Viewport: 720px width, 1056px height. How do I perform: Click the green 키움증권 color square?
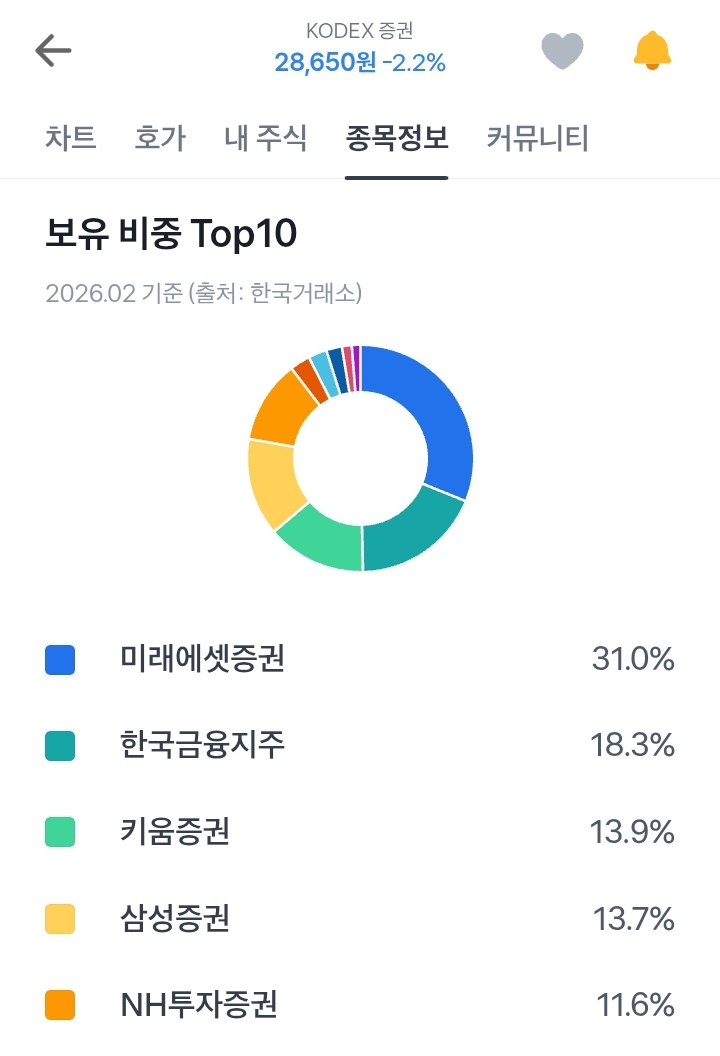pos(60,832)
